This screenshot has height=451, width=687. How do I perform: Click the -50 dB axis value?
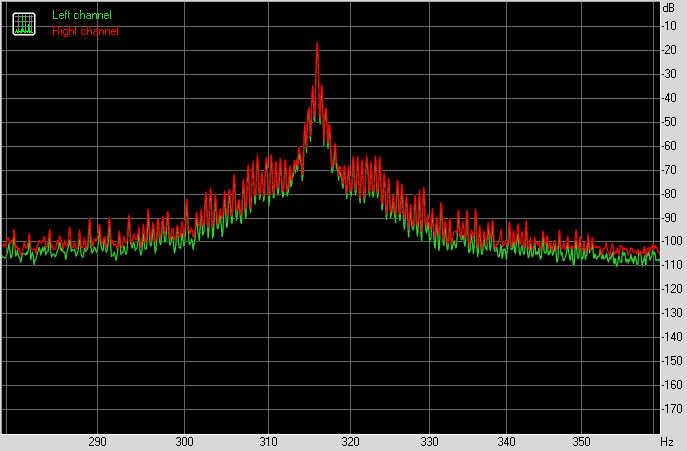point(669,122)
